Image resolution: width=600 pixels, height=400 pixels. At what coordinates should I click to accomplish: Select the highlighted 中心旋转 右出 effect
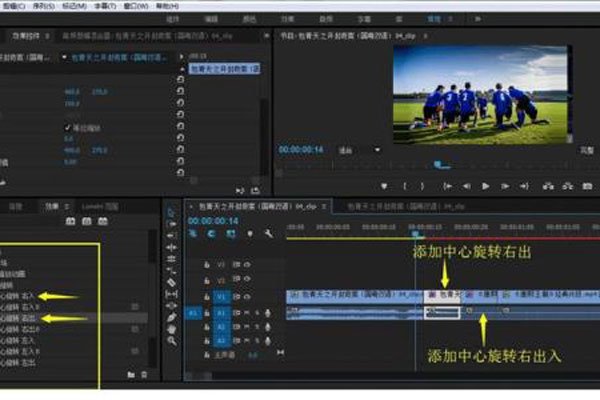(20, 317)
